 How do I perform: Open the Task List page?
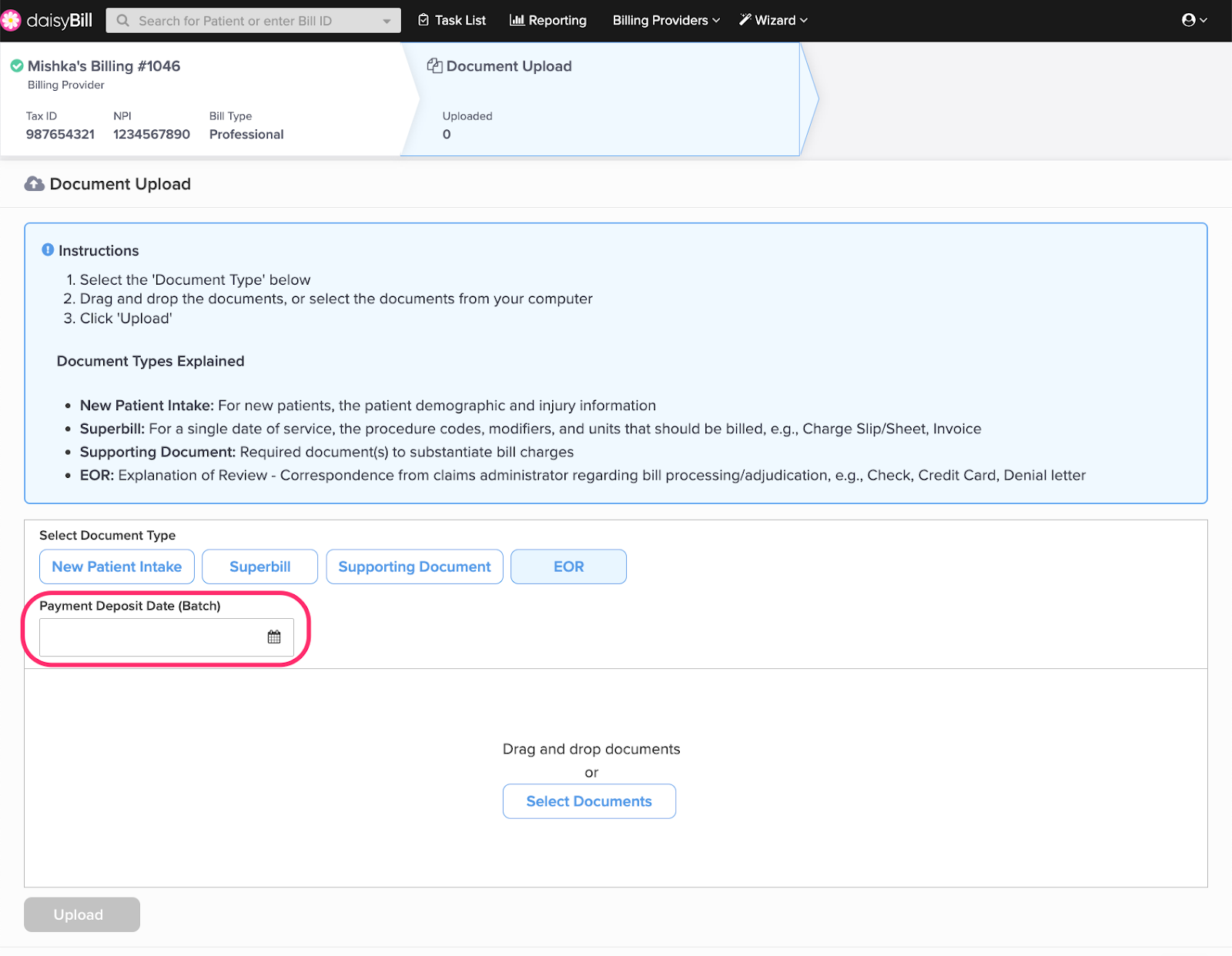click(x=452, y=21)
